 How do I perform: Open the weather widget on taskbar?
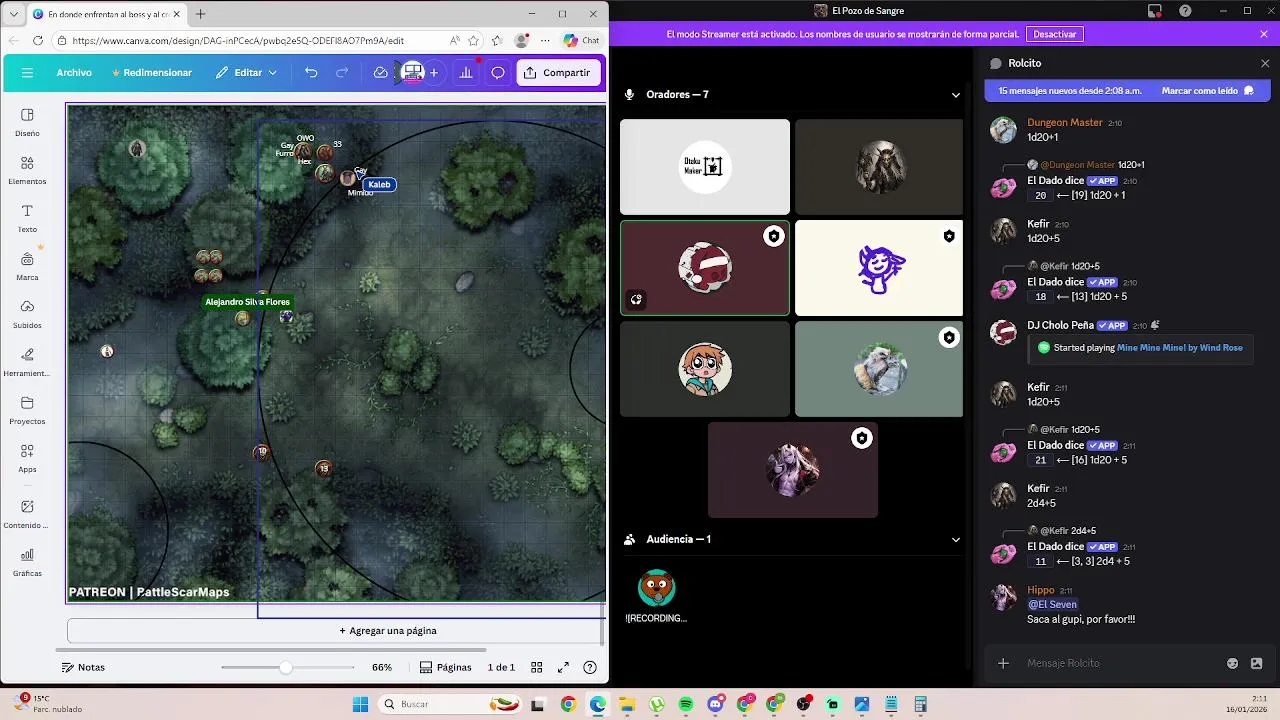(50, 703)
